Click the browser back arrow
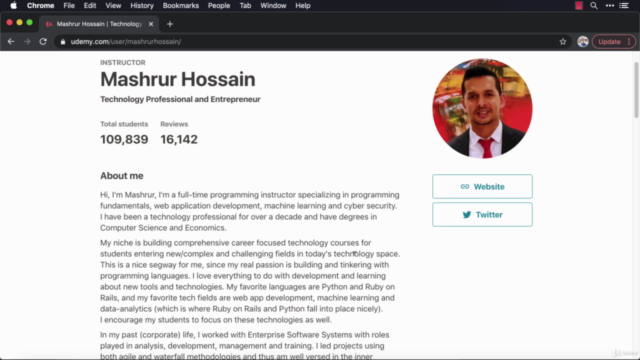Screen dimensions: 640x360 pyautogui.click(x=11, y=42)
